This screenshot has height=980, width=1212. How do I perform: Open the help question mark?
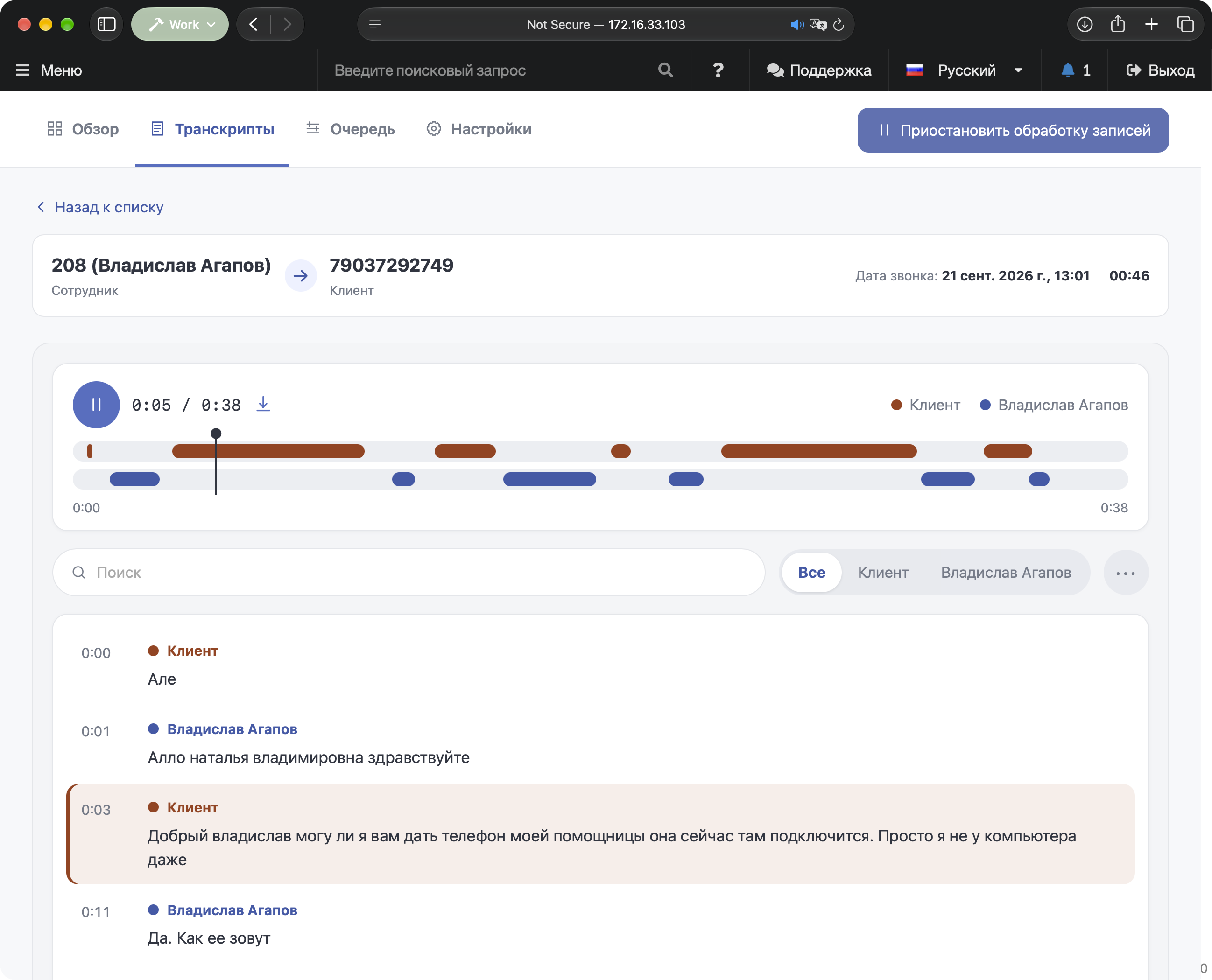click(718, 70)
